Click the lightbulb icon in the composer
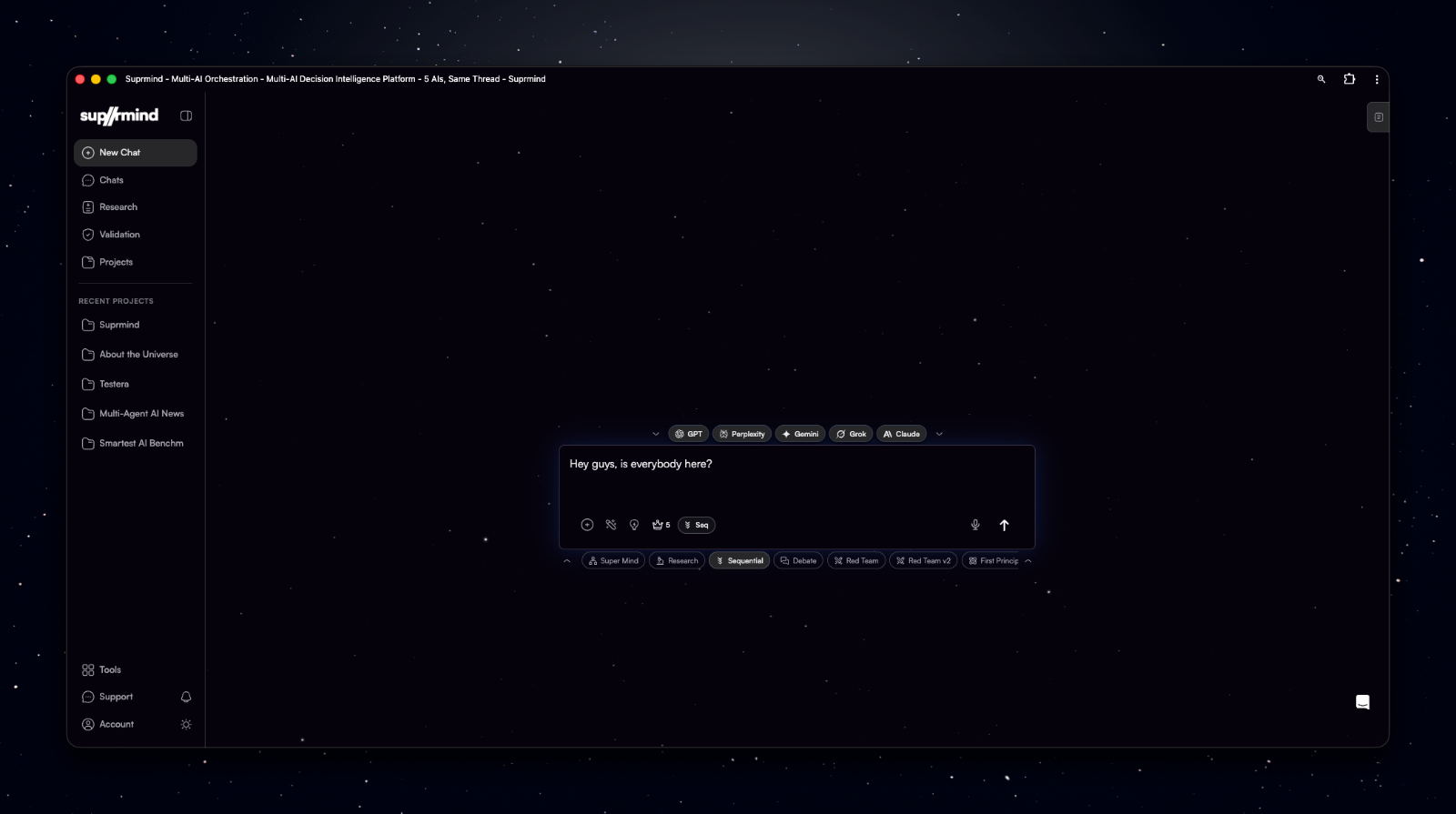1456x814 pixels. pos(634,525)
